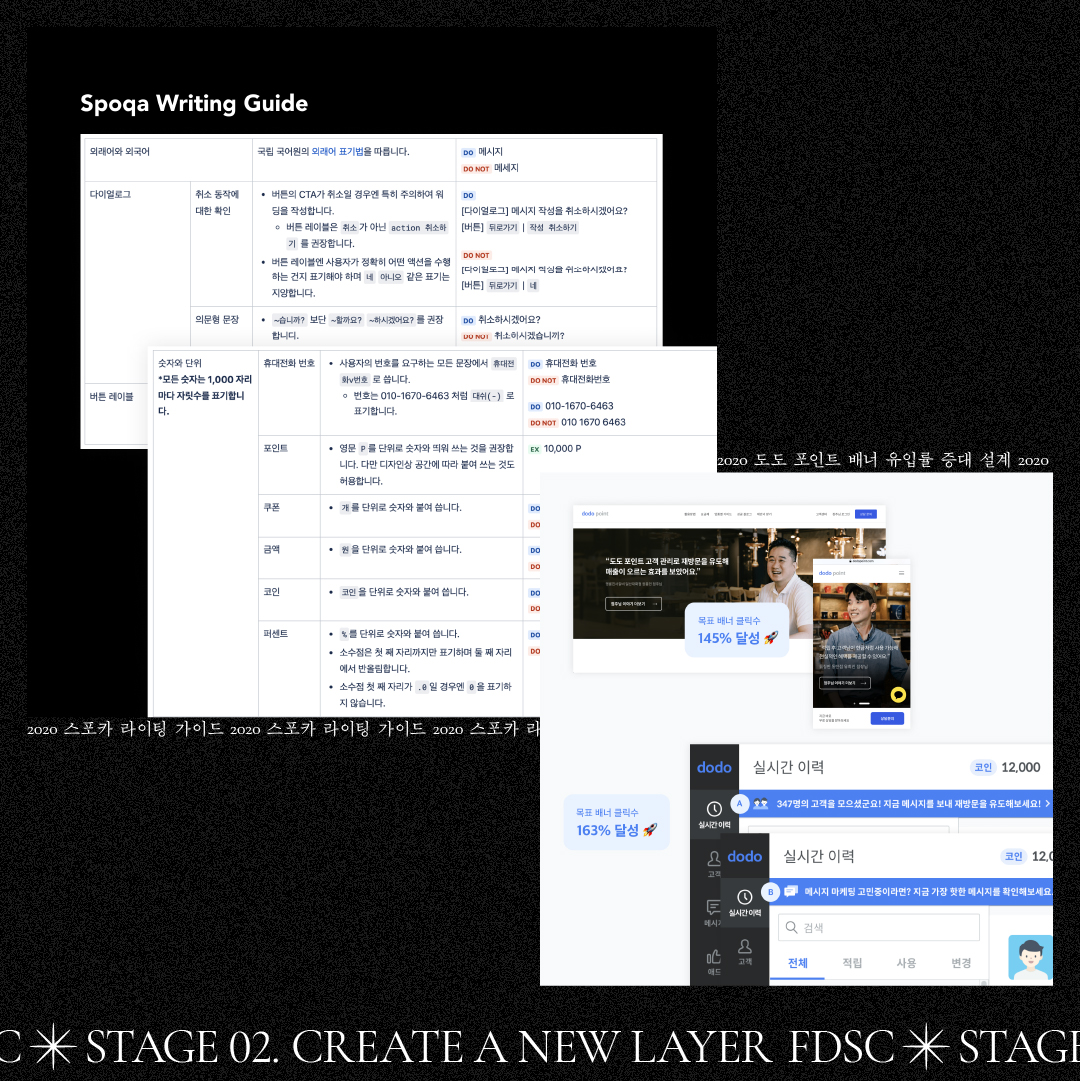This screenshot has height=1081, width=1080.
Task: Open 고객 person icon in dashboard B sidebar
Action: coord(744,947)
